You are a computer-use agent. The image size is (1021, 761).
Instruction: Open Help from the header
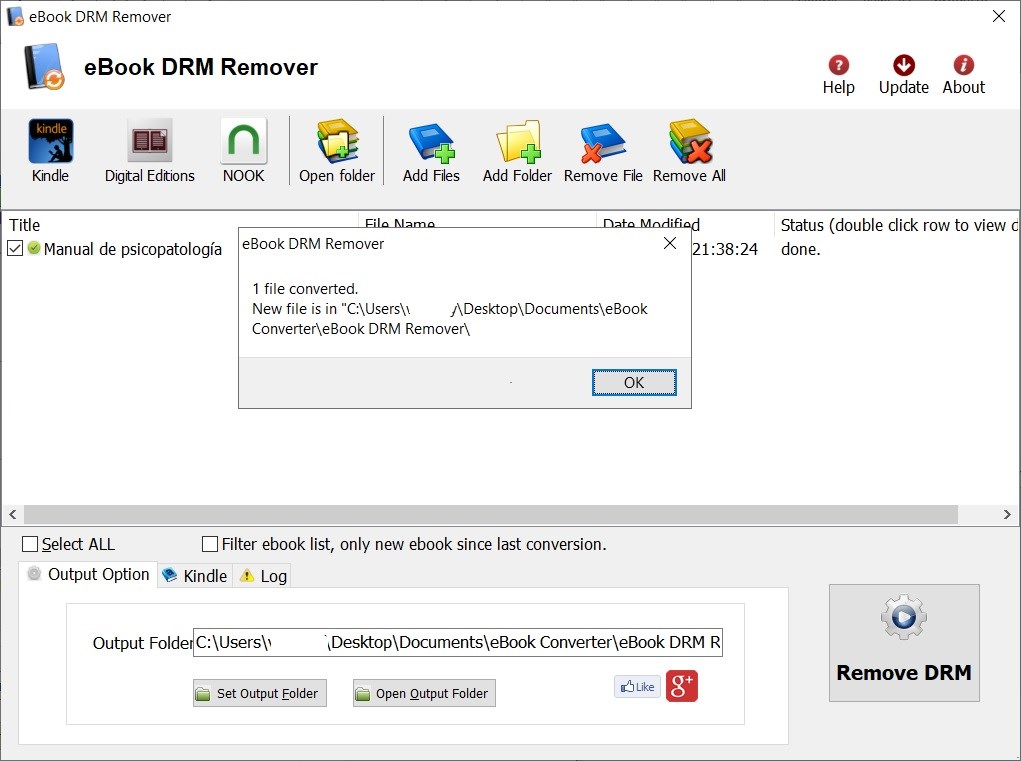pyautogui.click(x=839, y=65)
